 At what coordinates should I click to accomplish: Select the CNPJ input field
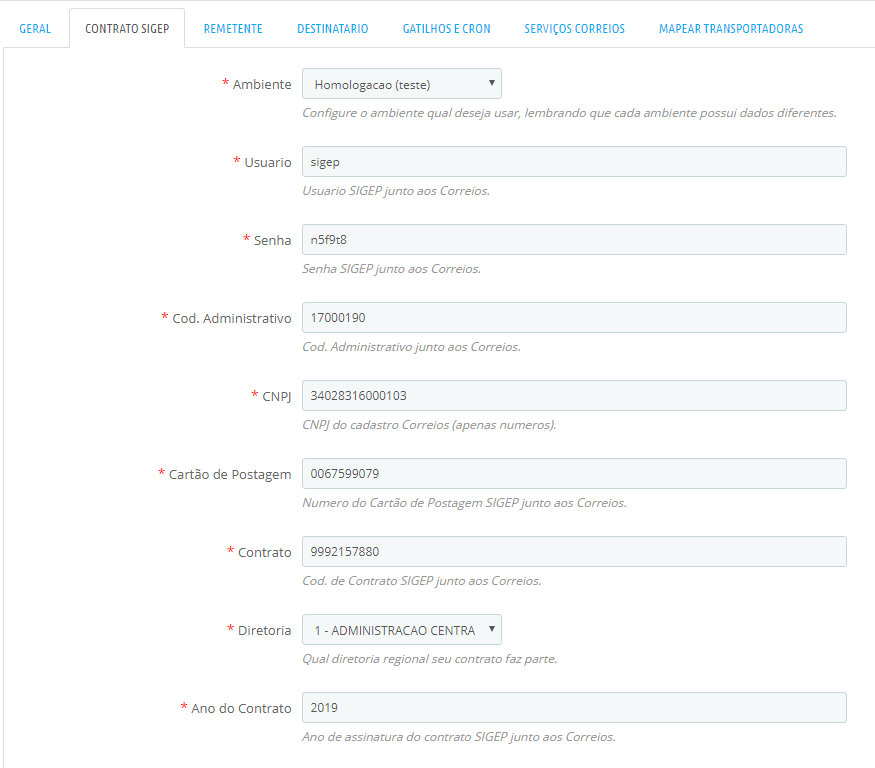574,396
